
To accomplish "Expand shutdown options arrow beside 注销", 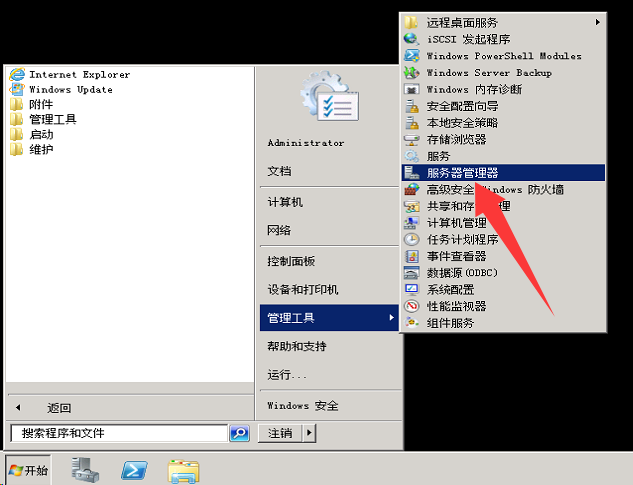I will pyautogui.click(x=309, y=433).
